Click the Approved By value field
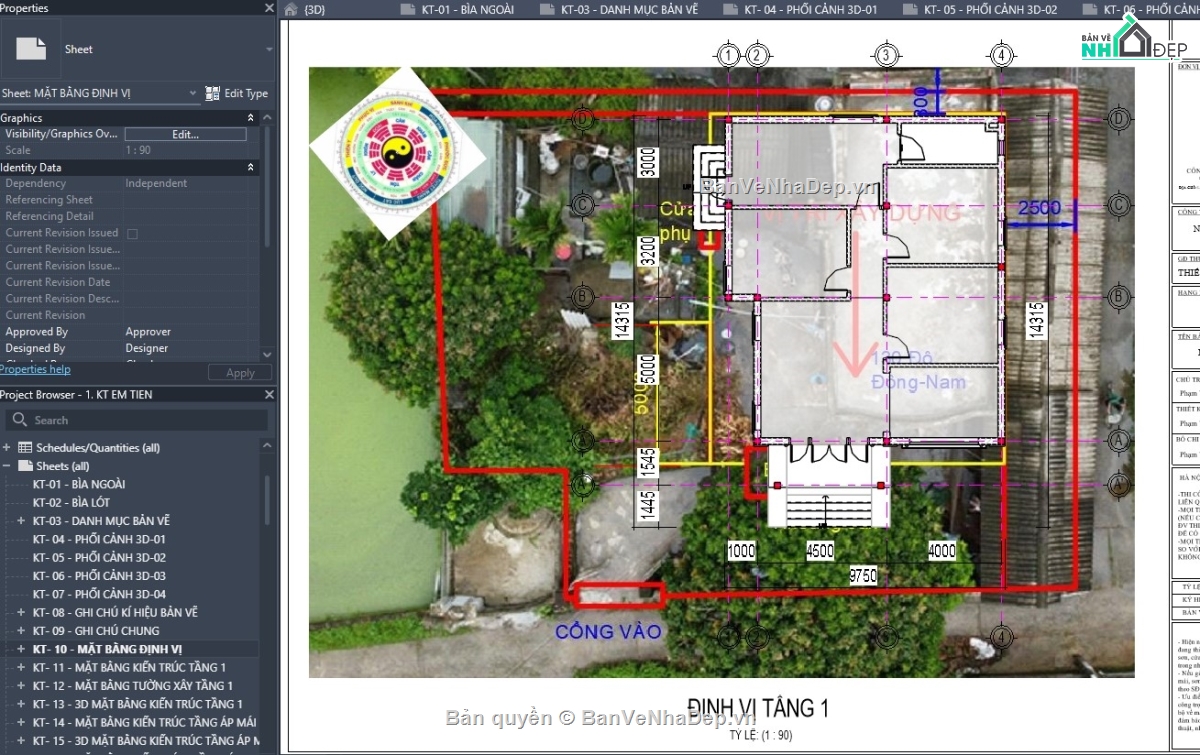 (190, 332)
